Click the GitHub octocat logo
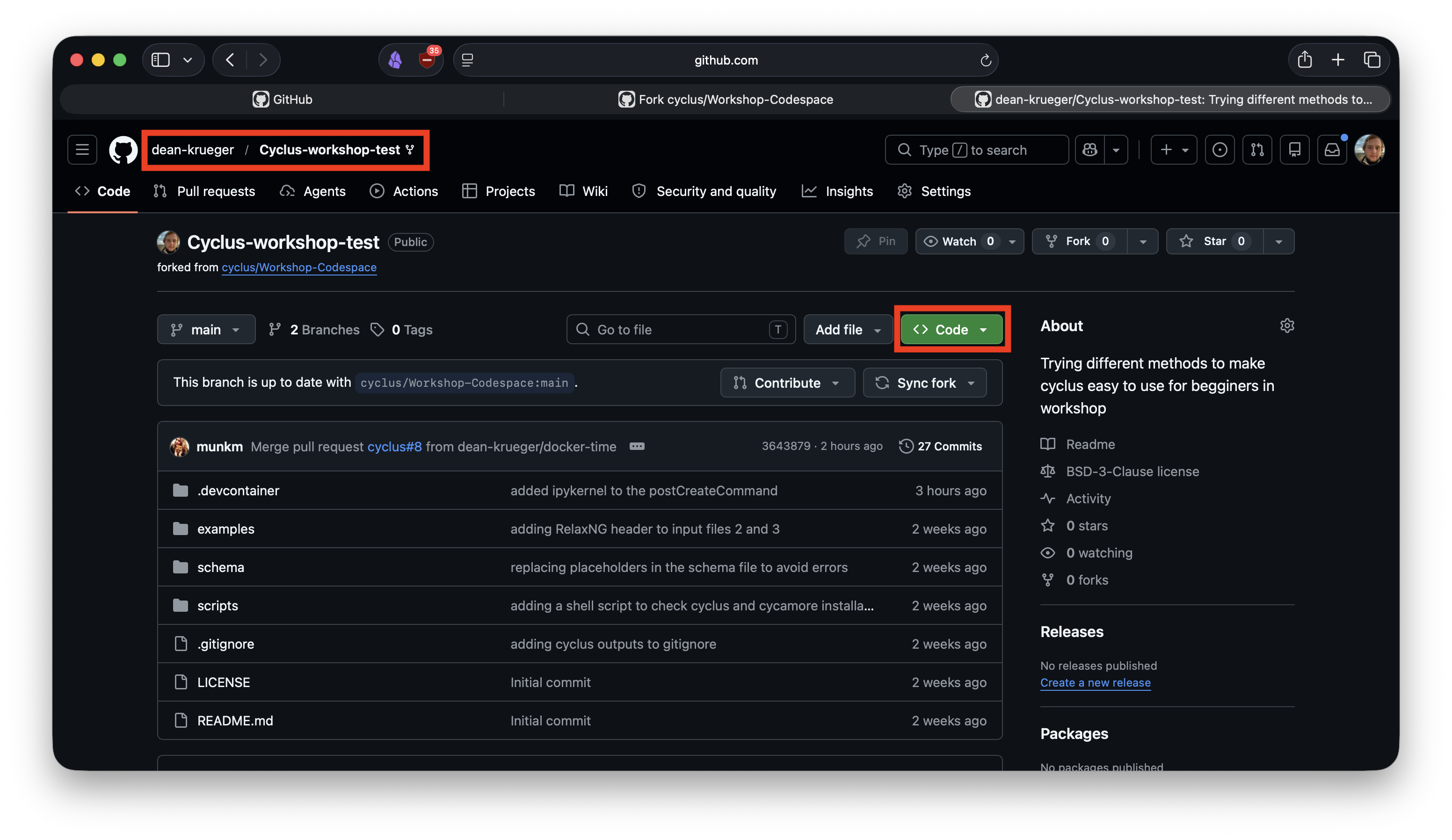 [x=123, y=150]
